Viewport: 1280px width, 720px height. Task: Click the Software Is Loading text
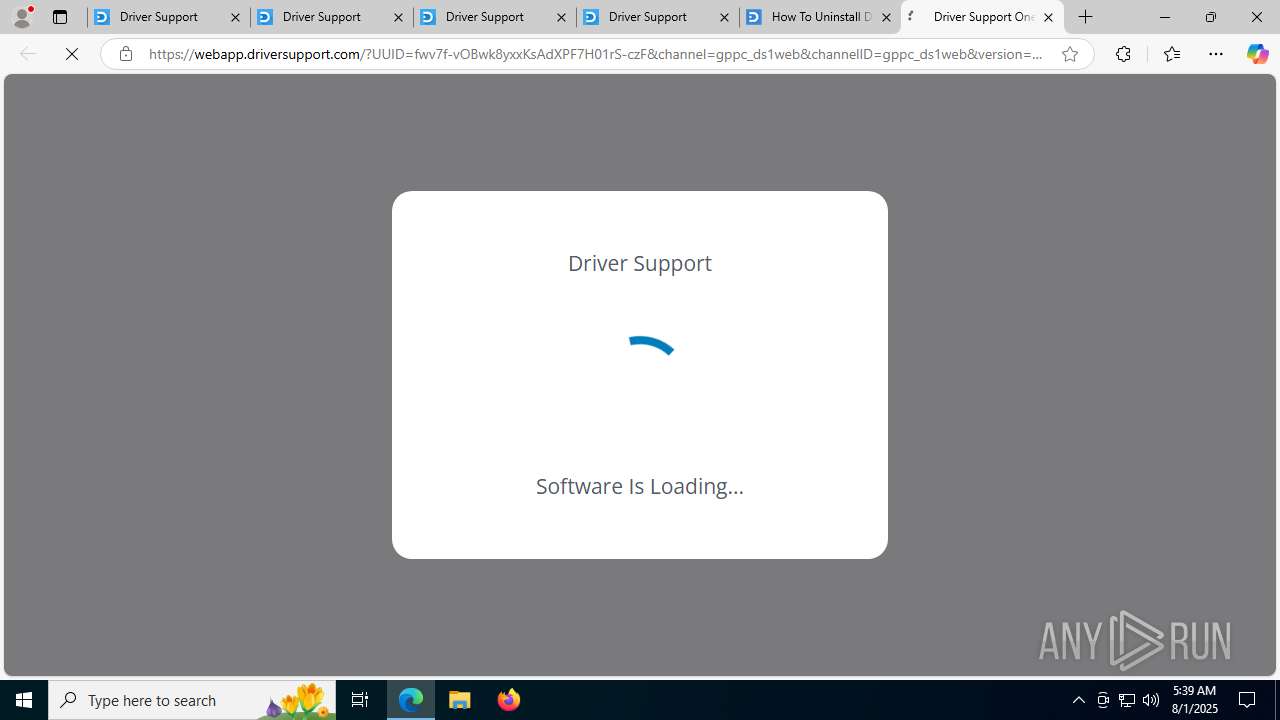[640, 486]
